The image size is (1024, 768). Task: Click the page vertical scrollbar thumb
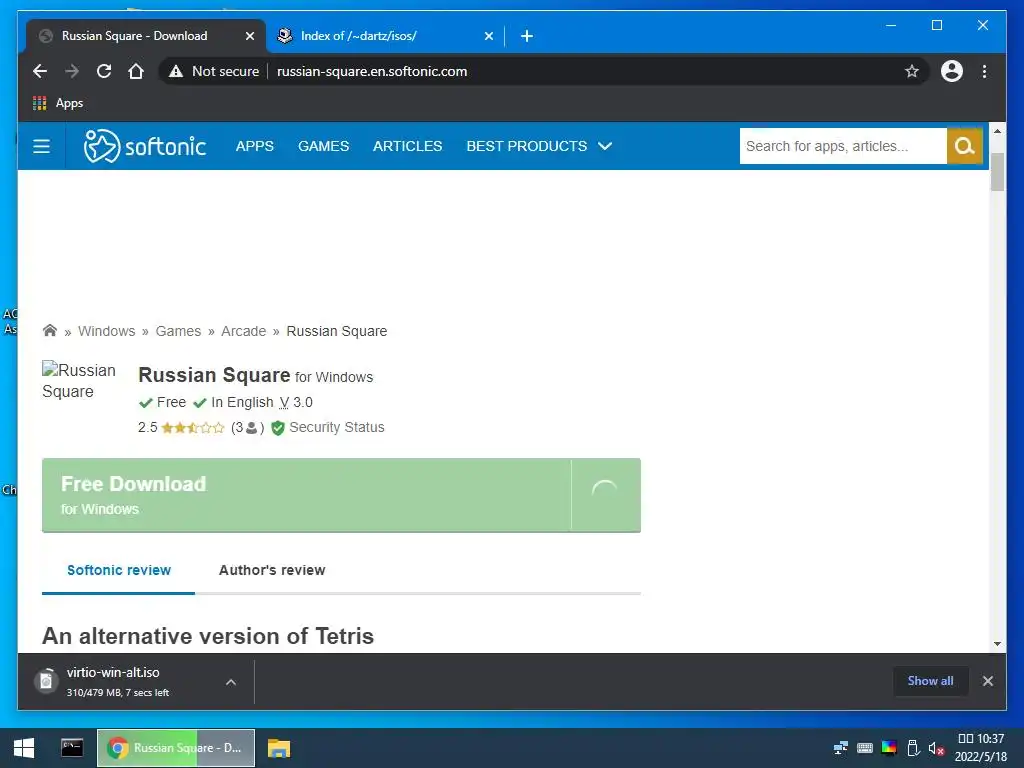point(997,172)
